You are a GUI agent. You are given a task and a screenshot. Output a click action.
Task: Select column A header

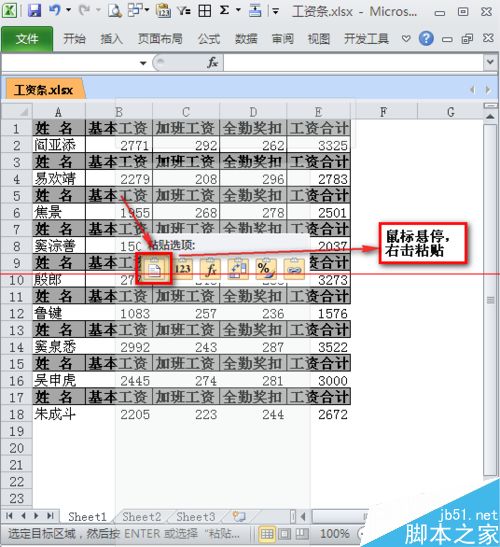(59, 112)
